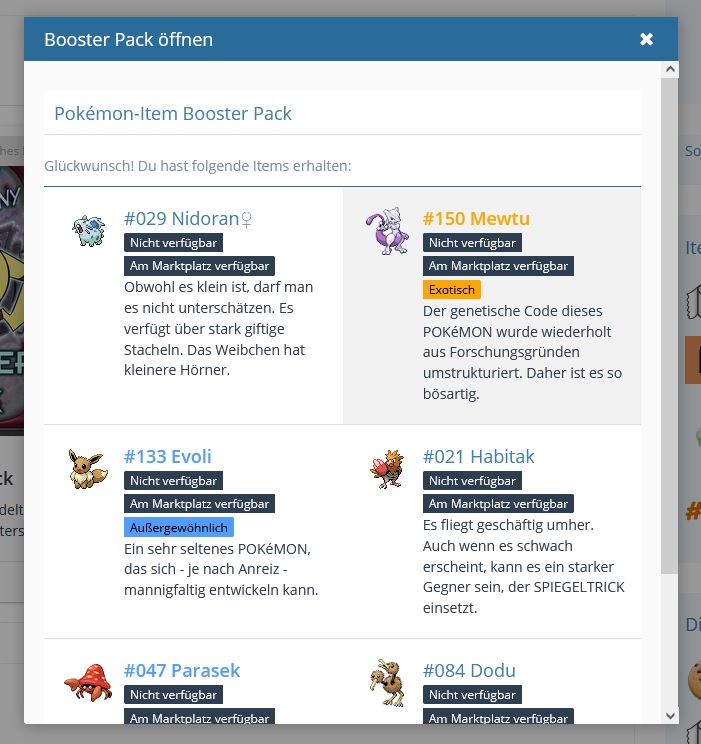This screenshot has width=701, height=744.
Task: Click the dialog's vertical scrollbar thumb
Action: coord(670,326)
